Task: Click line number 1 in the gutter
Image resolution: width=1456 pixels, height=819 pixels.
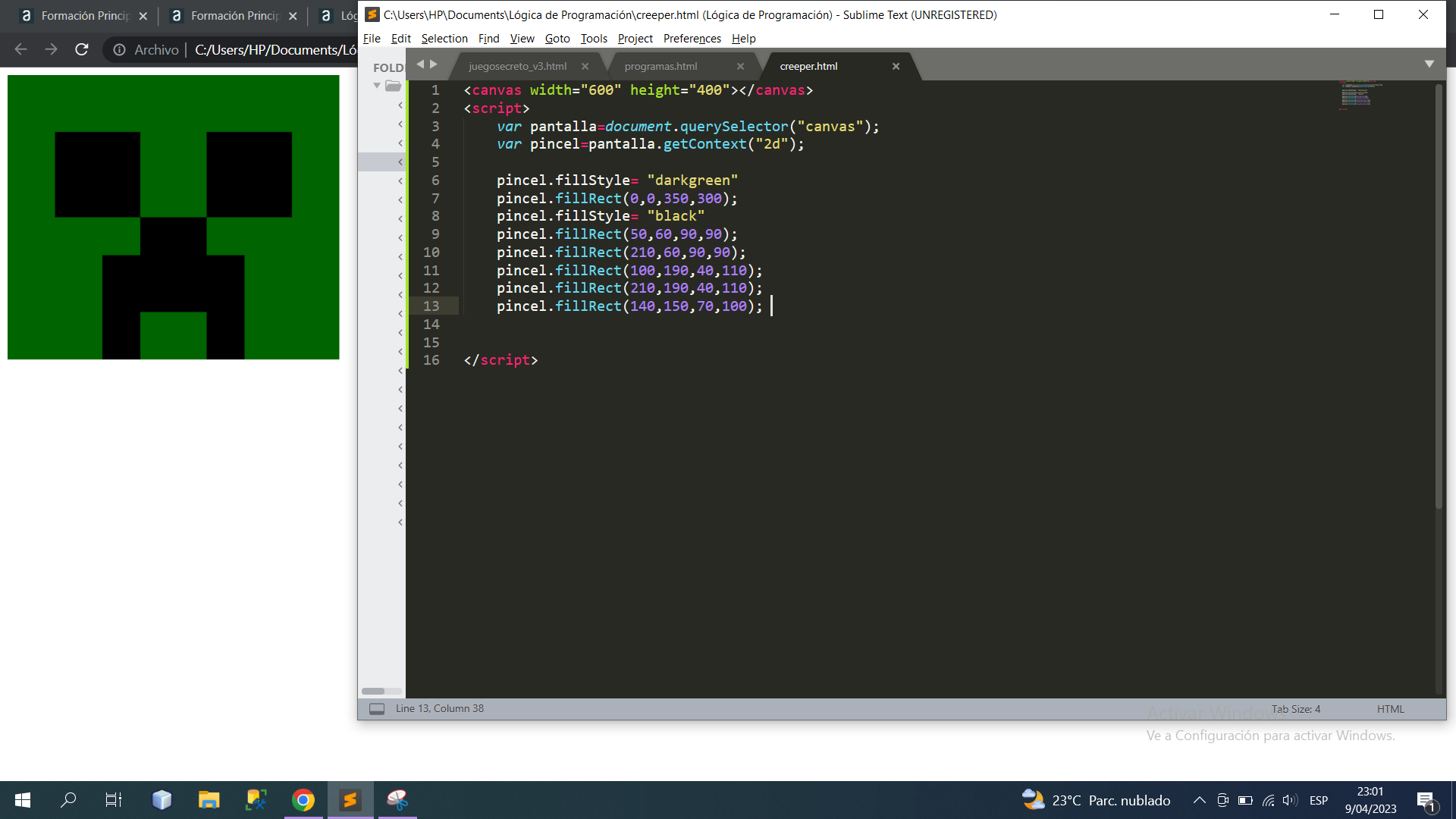Action: coord(435,90)
